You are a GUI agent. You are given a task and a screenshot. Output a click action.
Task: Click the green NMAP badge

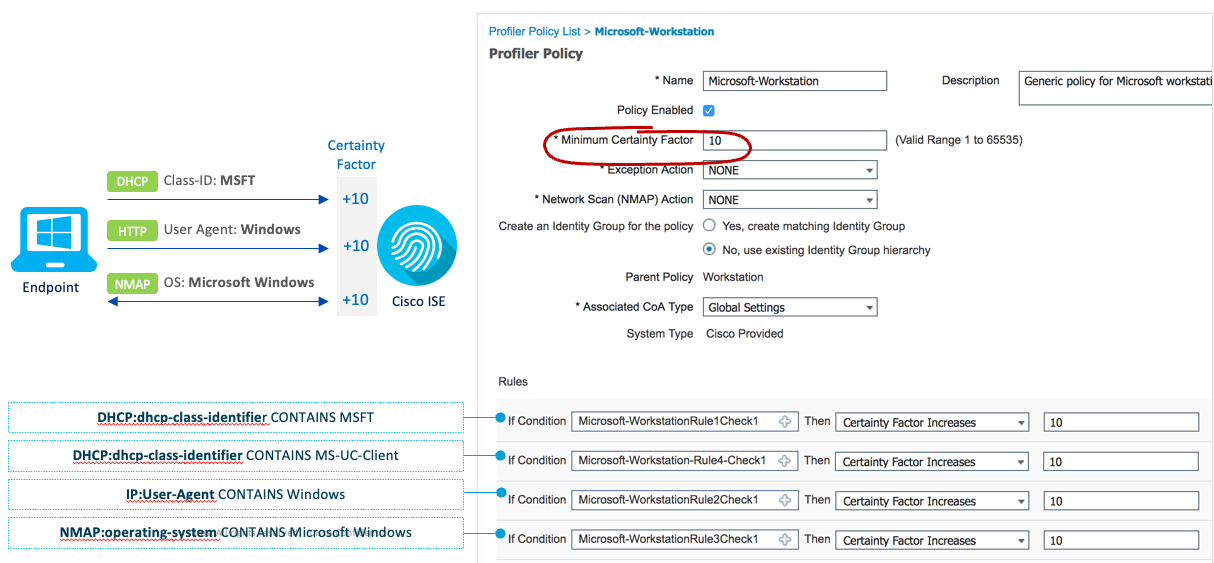(x=131, y=283)
